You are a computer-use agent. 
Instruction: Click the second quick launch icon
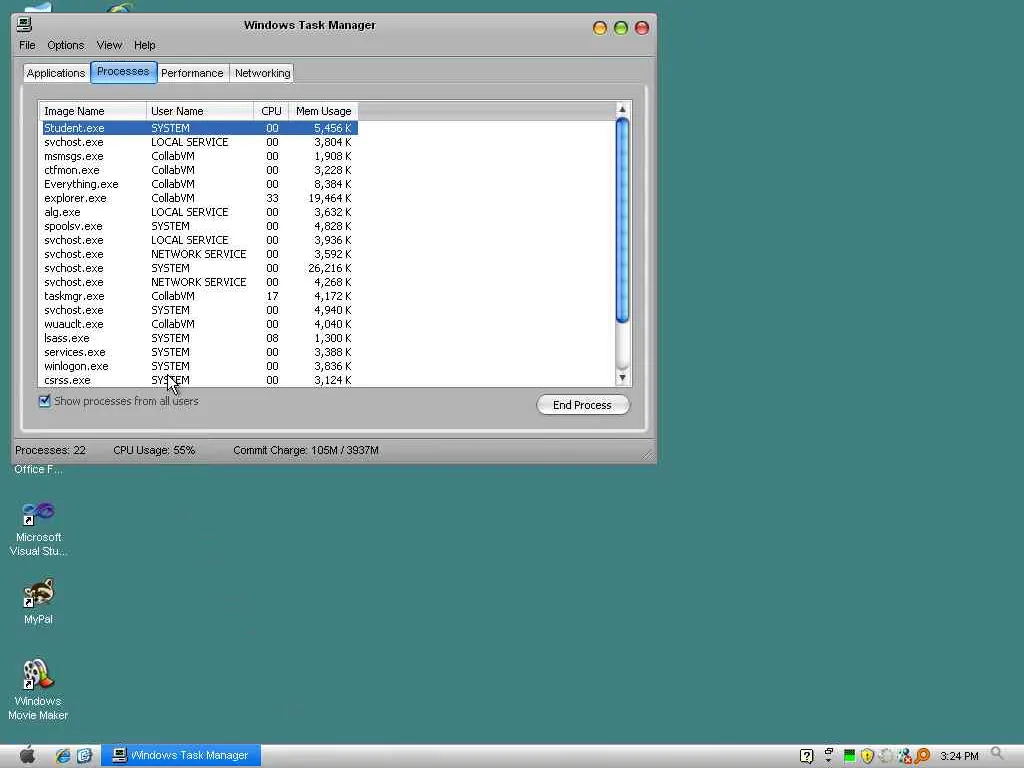coord(85,756)
